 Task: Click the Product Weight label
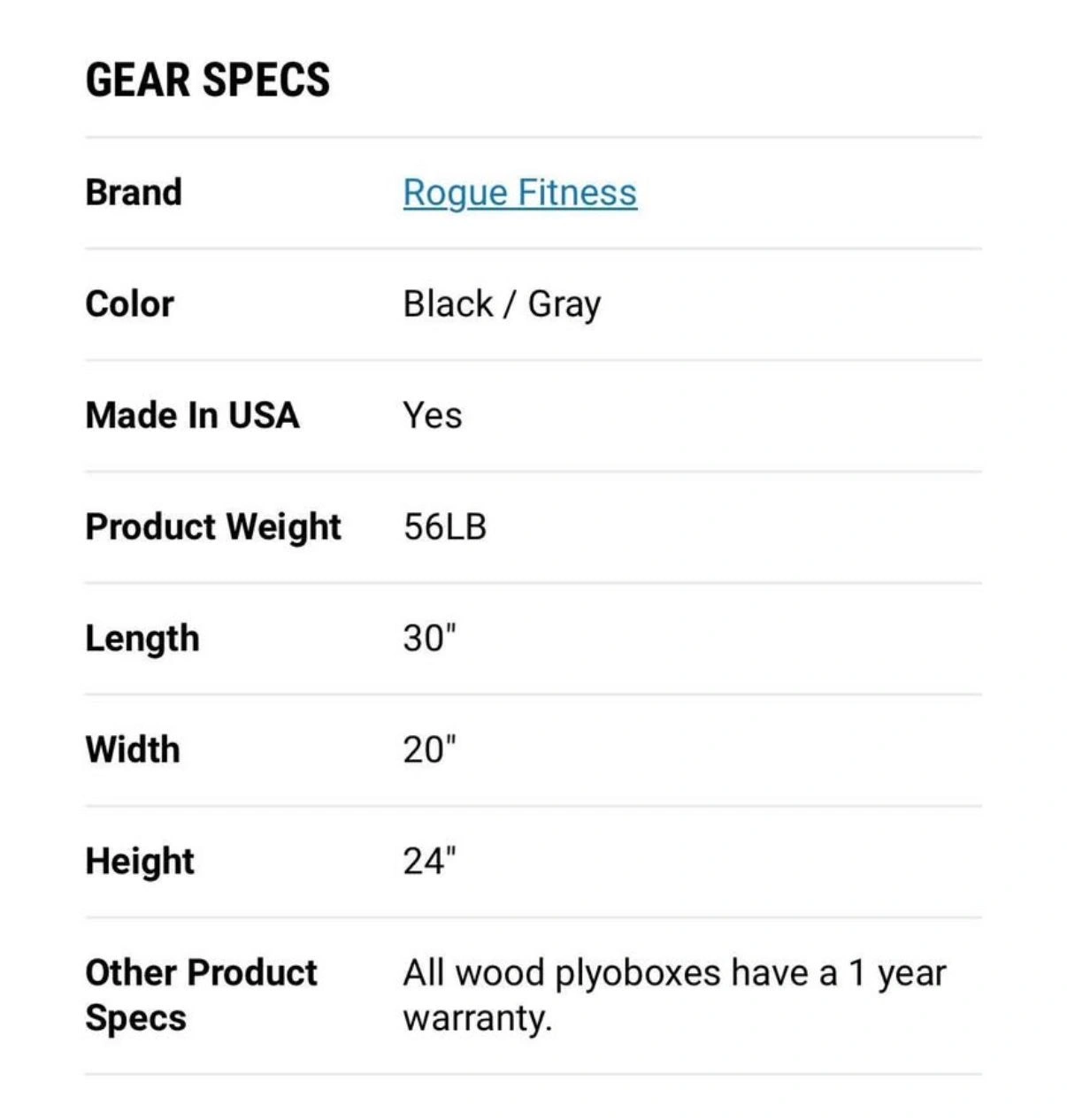pos(212,526)
